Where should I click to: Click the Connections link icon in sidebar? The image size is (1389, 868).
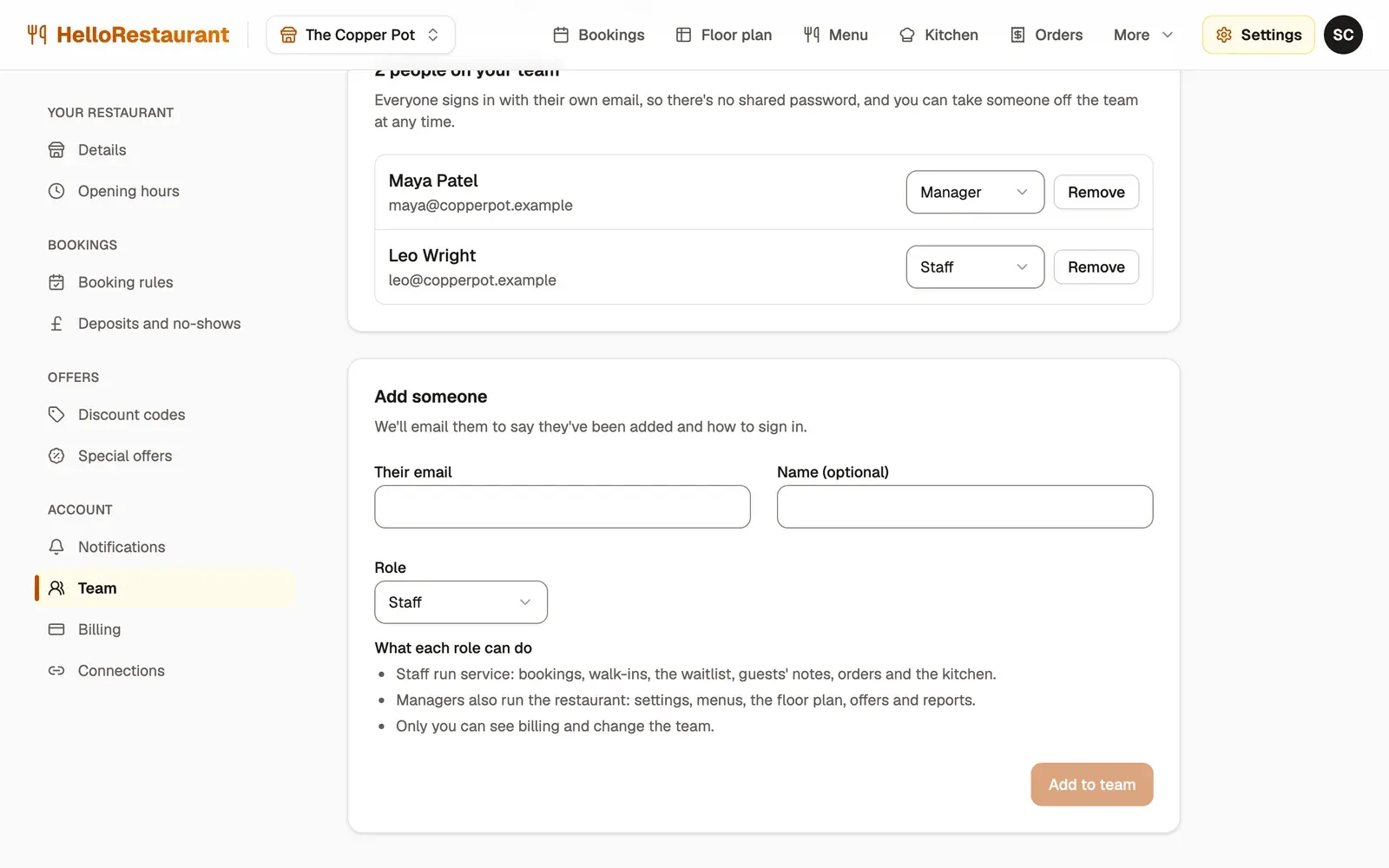[56, 671]
